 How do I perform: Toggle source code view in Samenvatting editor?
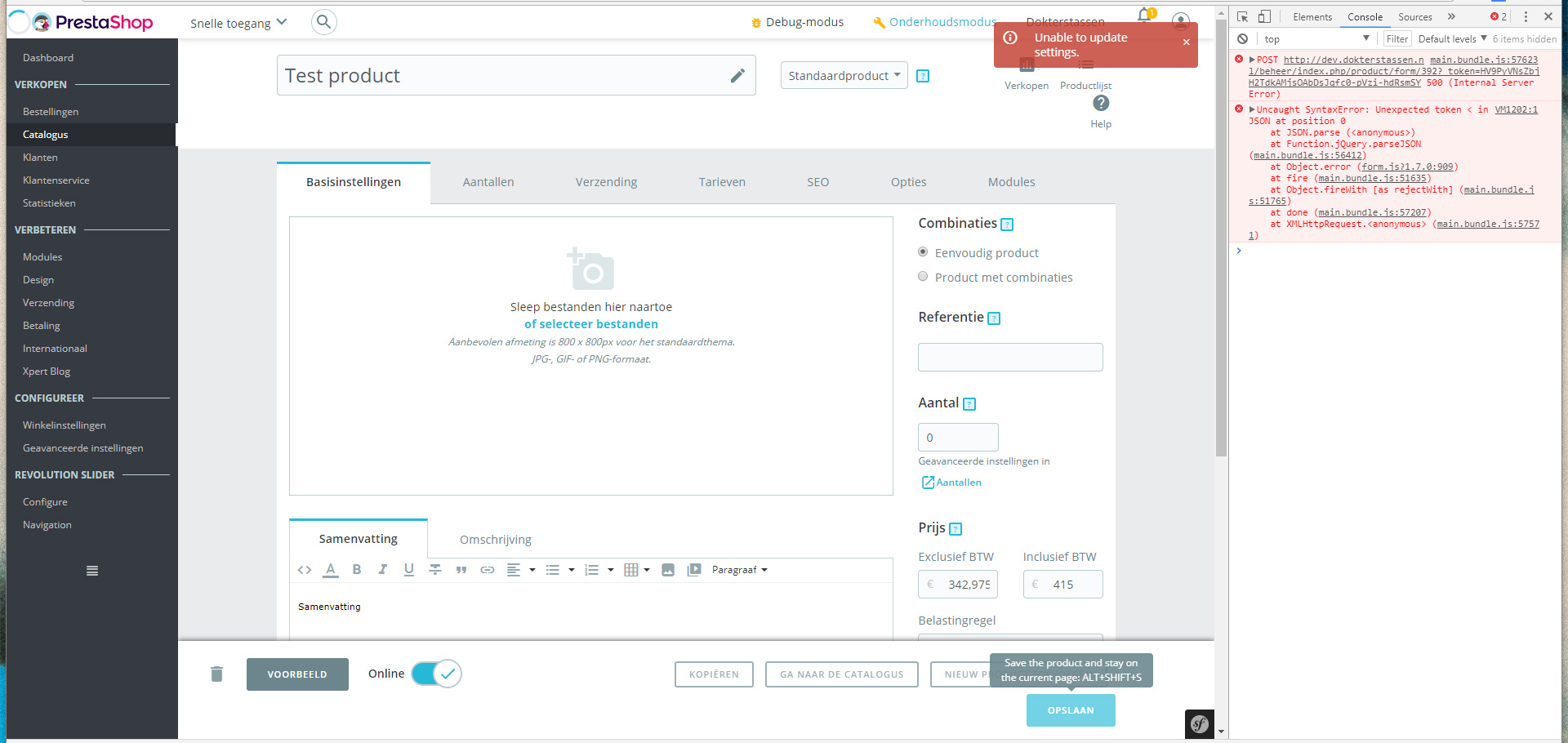pyautogui.click(x=305, y=570)
